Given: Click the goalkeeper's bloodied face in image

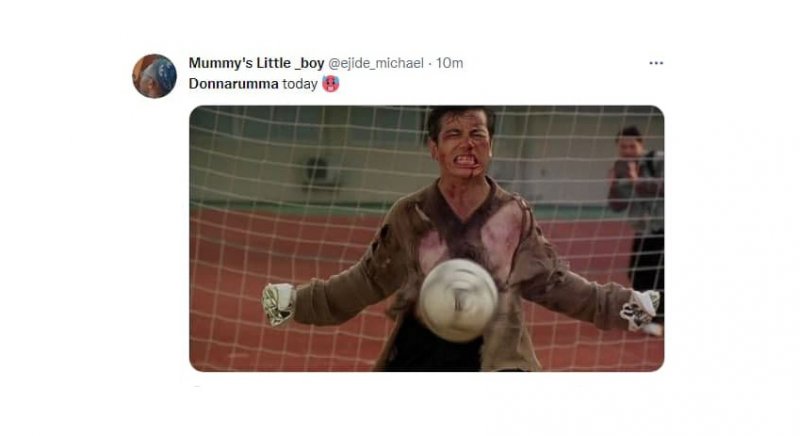Looking at the screenshot, I should tap(462, 148).
